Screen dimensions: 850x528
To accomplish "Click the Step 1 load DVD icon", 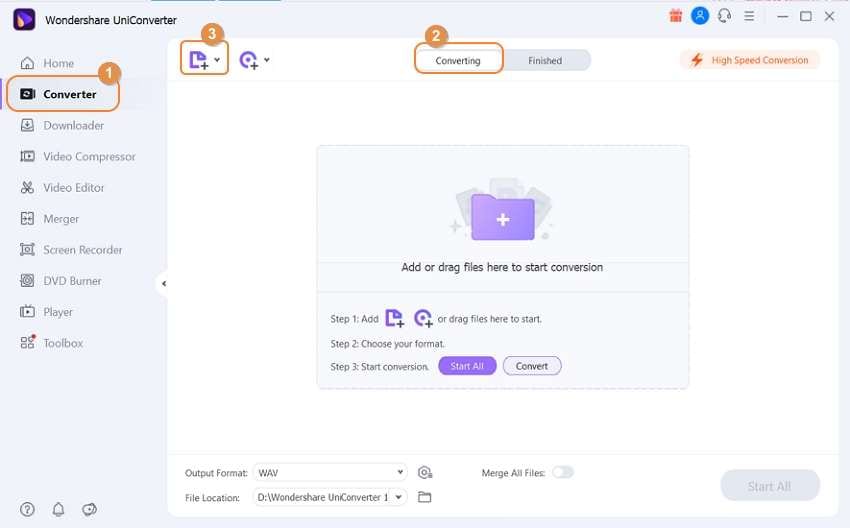I will [x=423, y=318].
